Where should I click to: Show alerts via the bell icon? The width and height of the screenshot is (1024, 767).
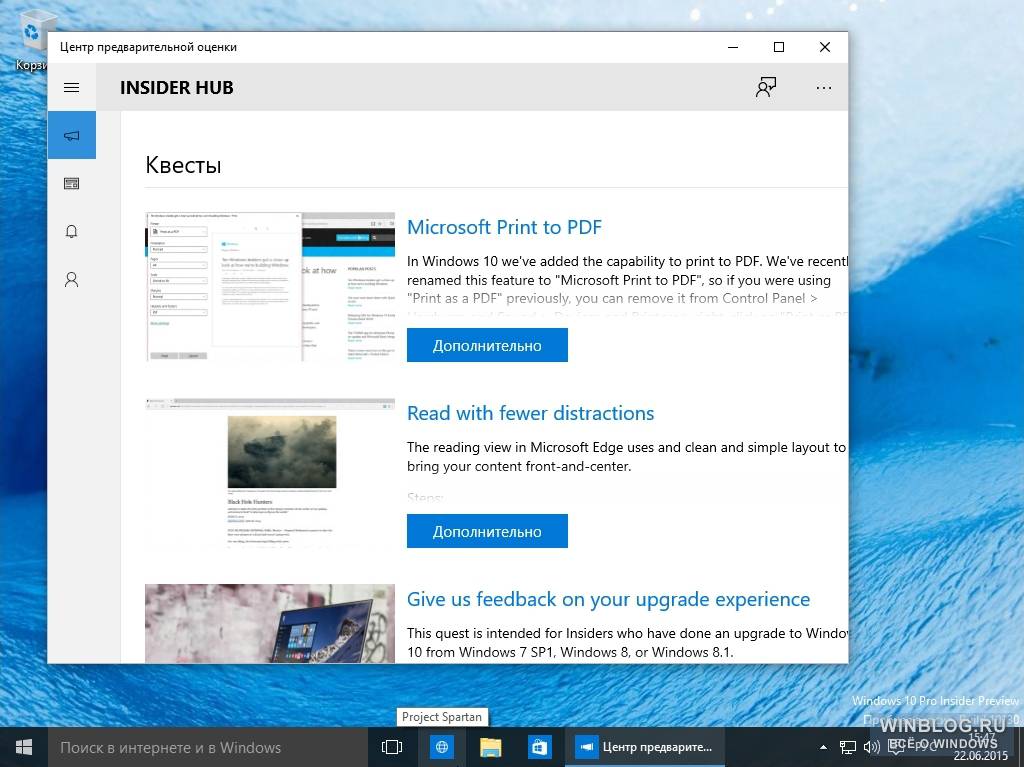[x=72, y=231]
